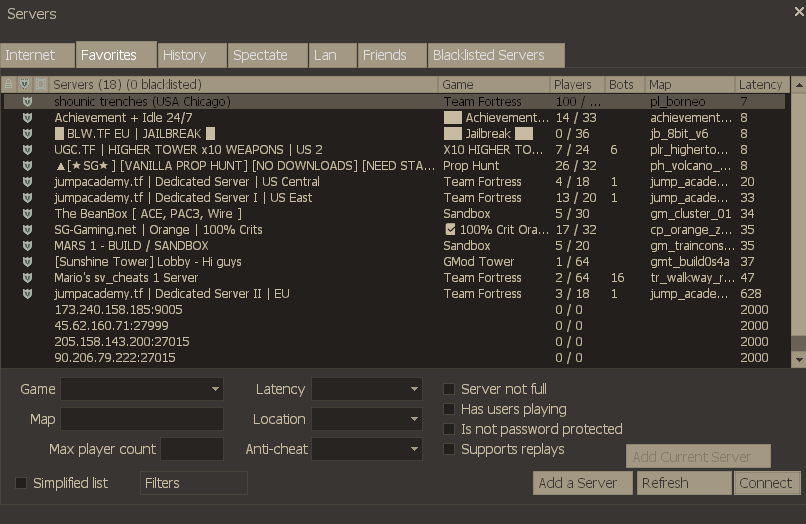This screenshot has width=806, height=524.
Task: Click shield icon for Achievement + Idle 24/7
Action: [27, 118]
